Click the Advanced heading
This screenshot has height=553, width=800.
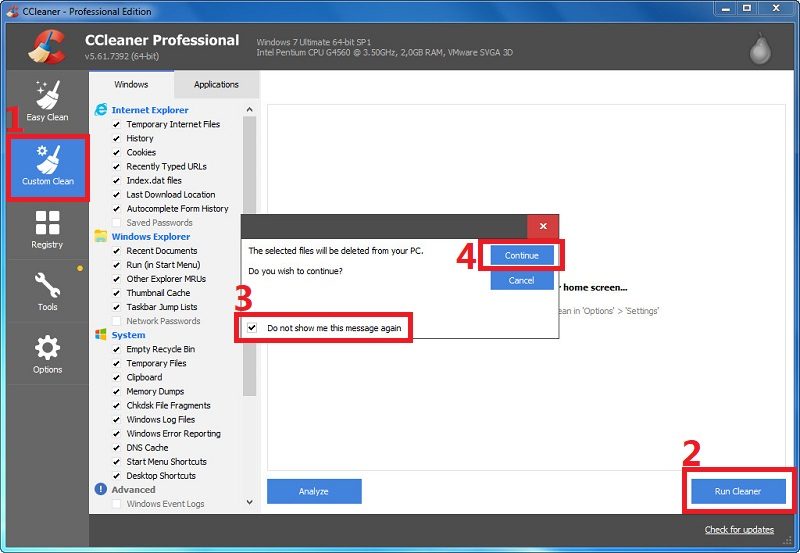pyautogui.click(x=134, y=490)
